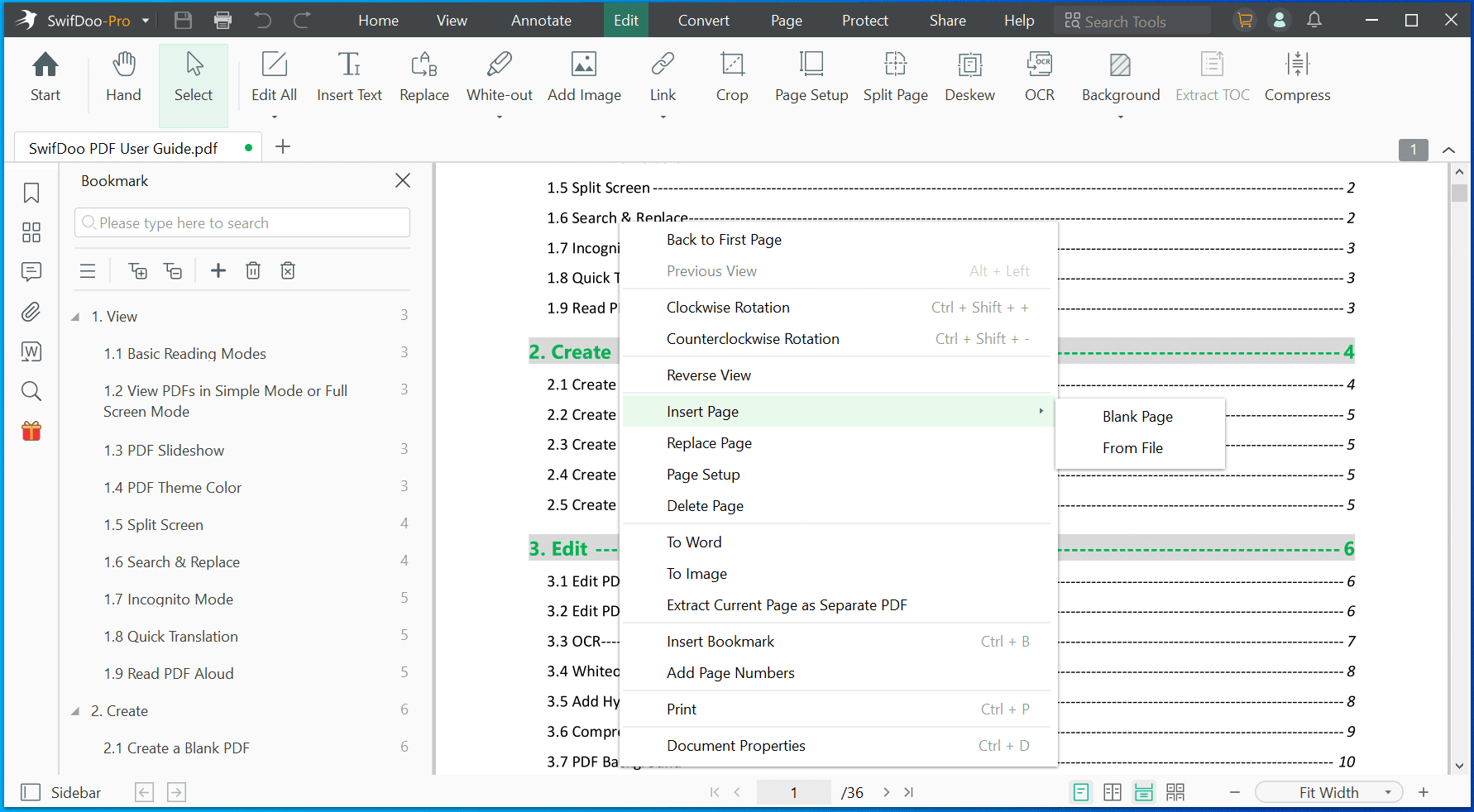Screen dimensions: 1474x812
Task: Open the SwifDoo-Pro app menu dropdown
Action: (x=146, y=21)
